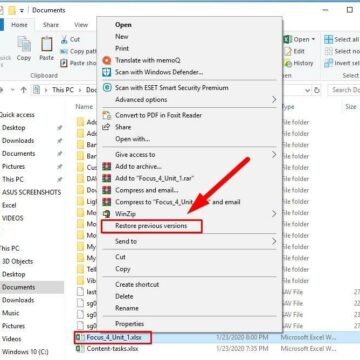Select Properties in the context menu
The image size is (360, 360).
coord(129,324)
